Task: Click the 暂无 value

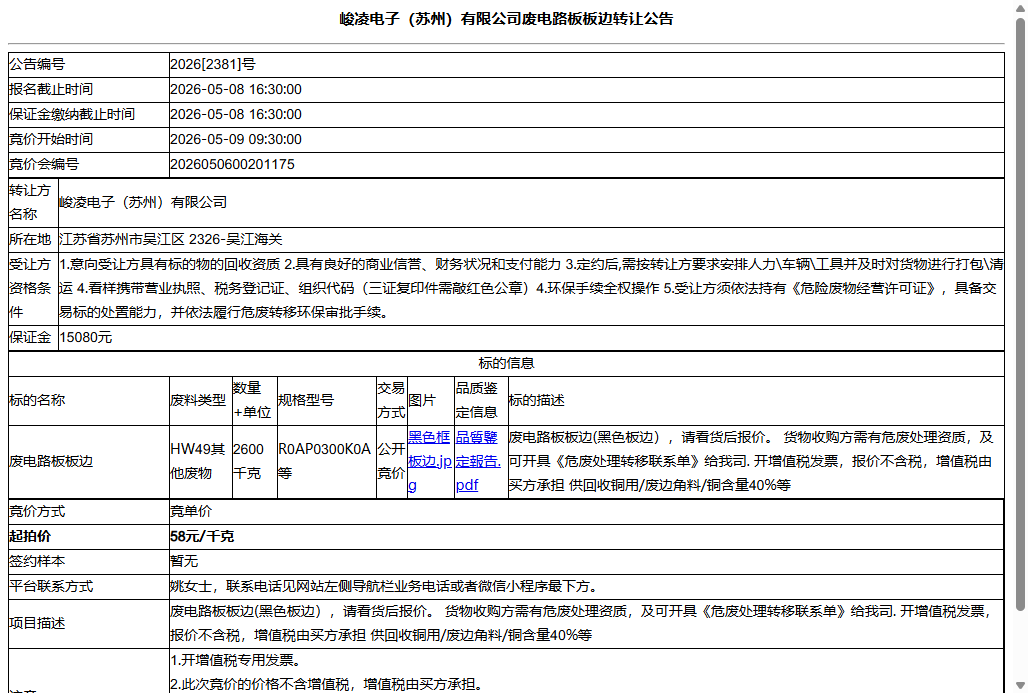Action: [184, 561]
